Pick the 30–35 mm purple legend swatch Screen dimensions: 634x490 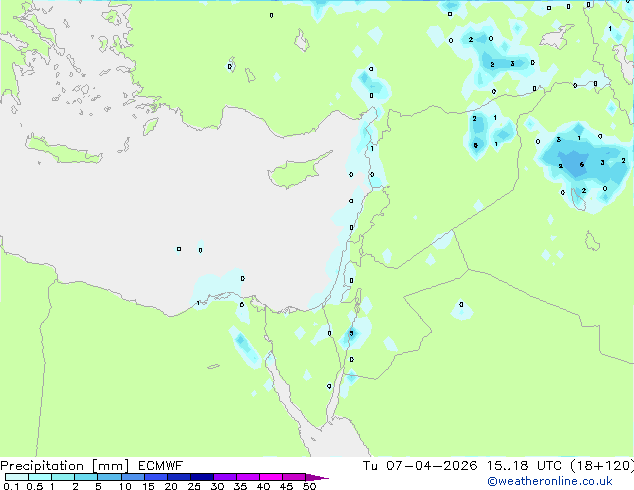225,477
